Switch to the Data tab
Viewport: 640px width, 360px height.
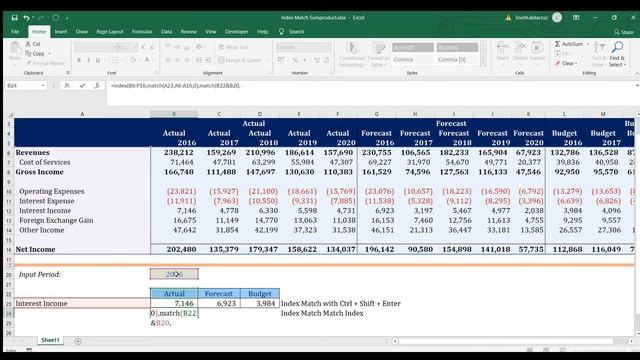167,31
